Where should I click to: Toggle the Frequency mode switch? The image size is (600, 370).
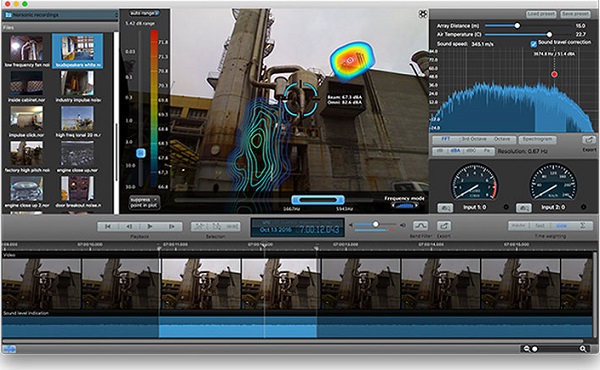click(x=405, y=206)
